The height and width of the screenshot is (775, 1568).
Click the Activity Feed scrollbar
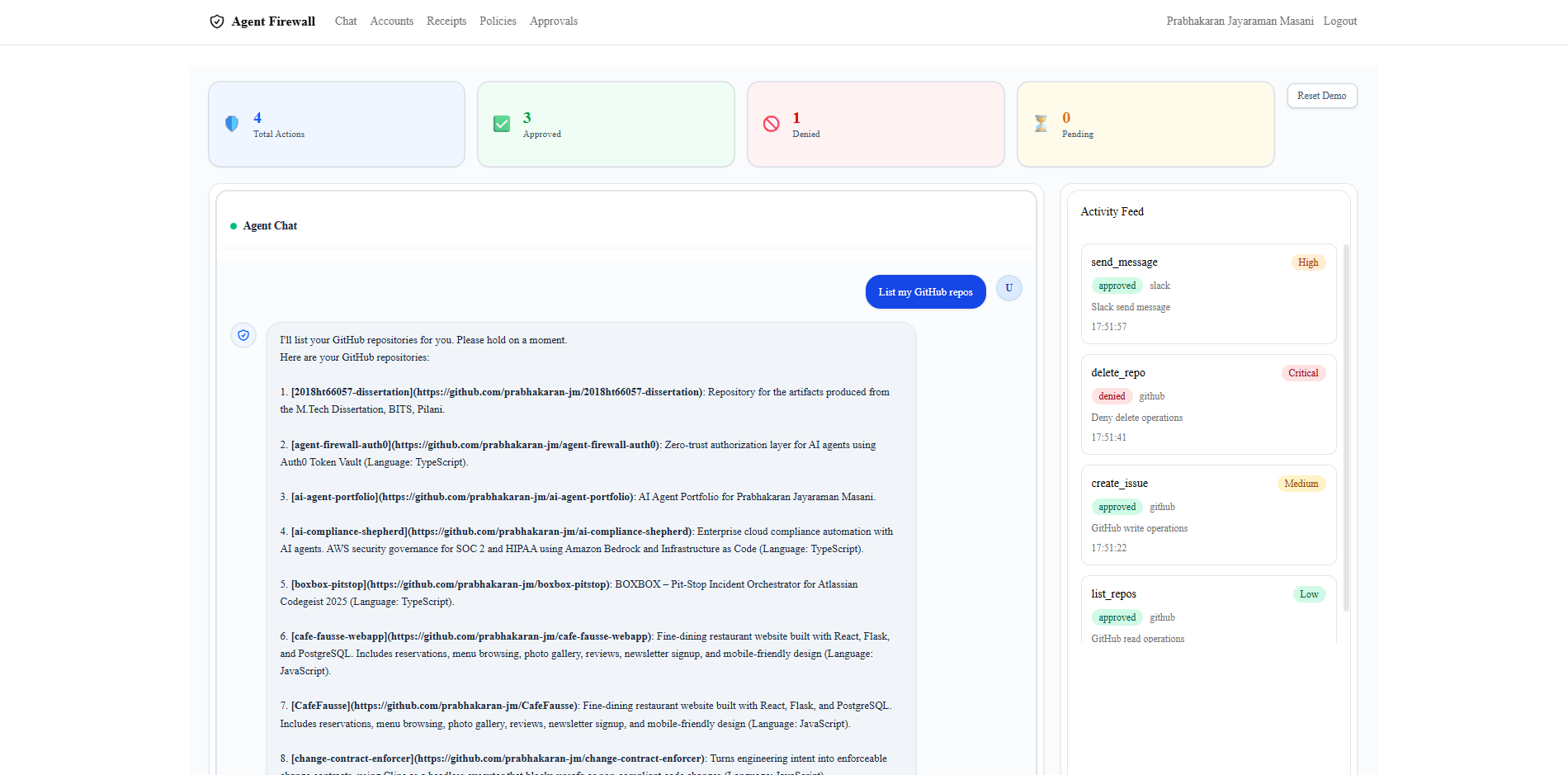pyautogui.click(x=1347, y=428)
